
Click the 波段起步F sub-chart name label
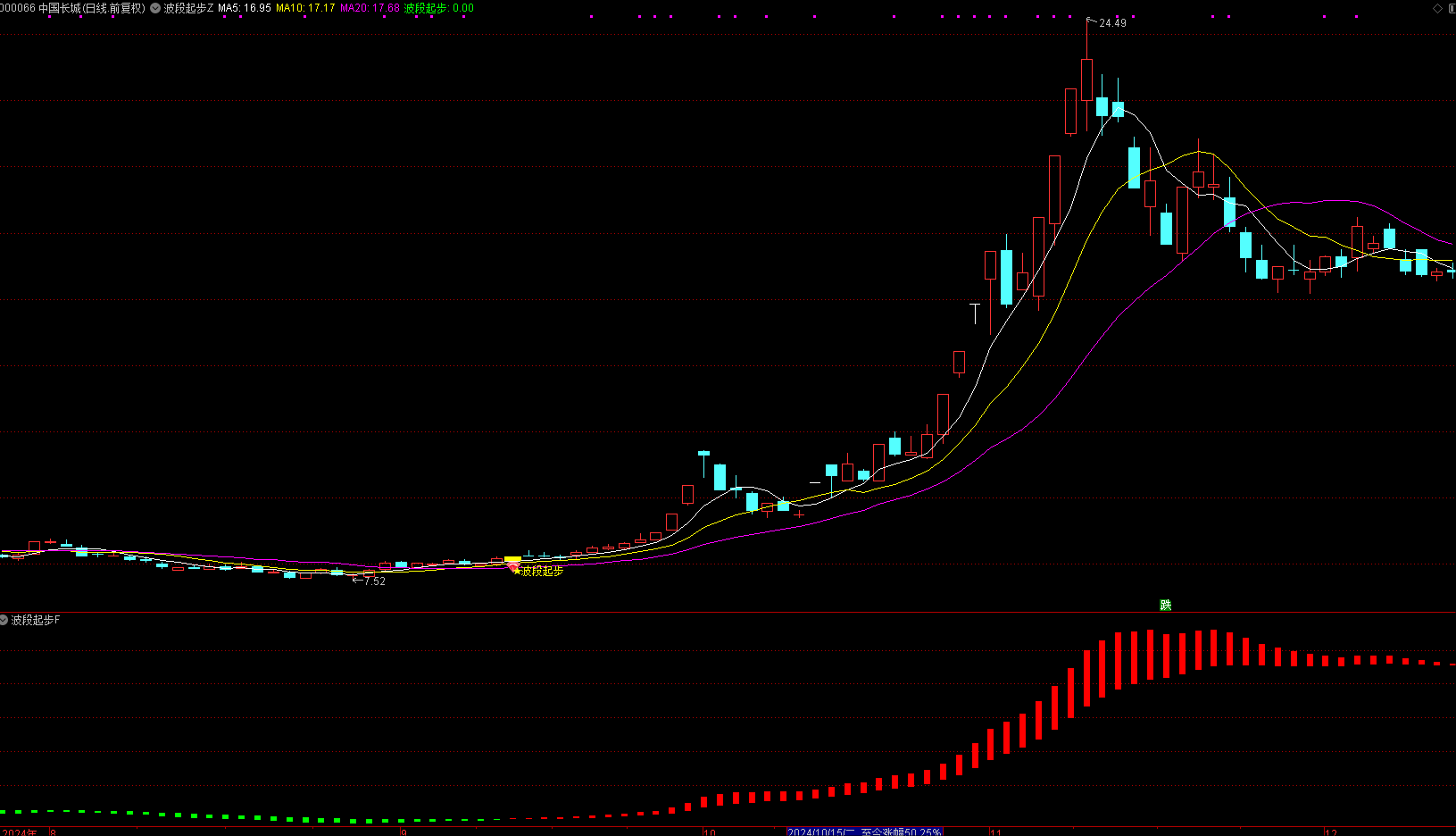pos(36,620)
